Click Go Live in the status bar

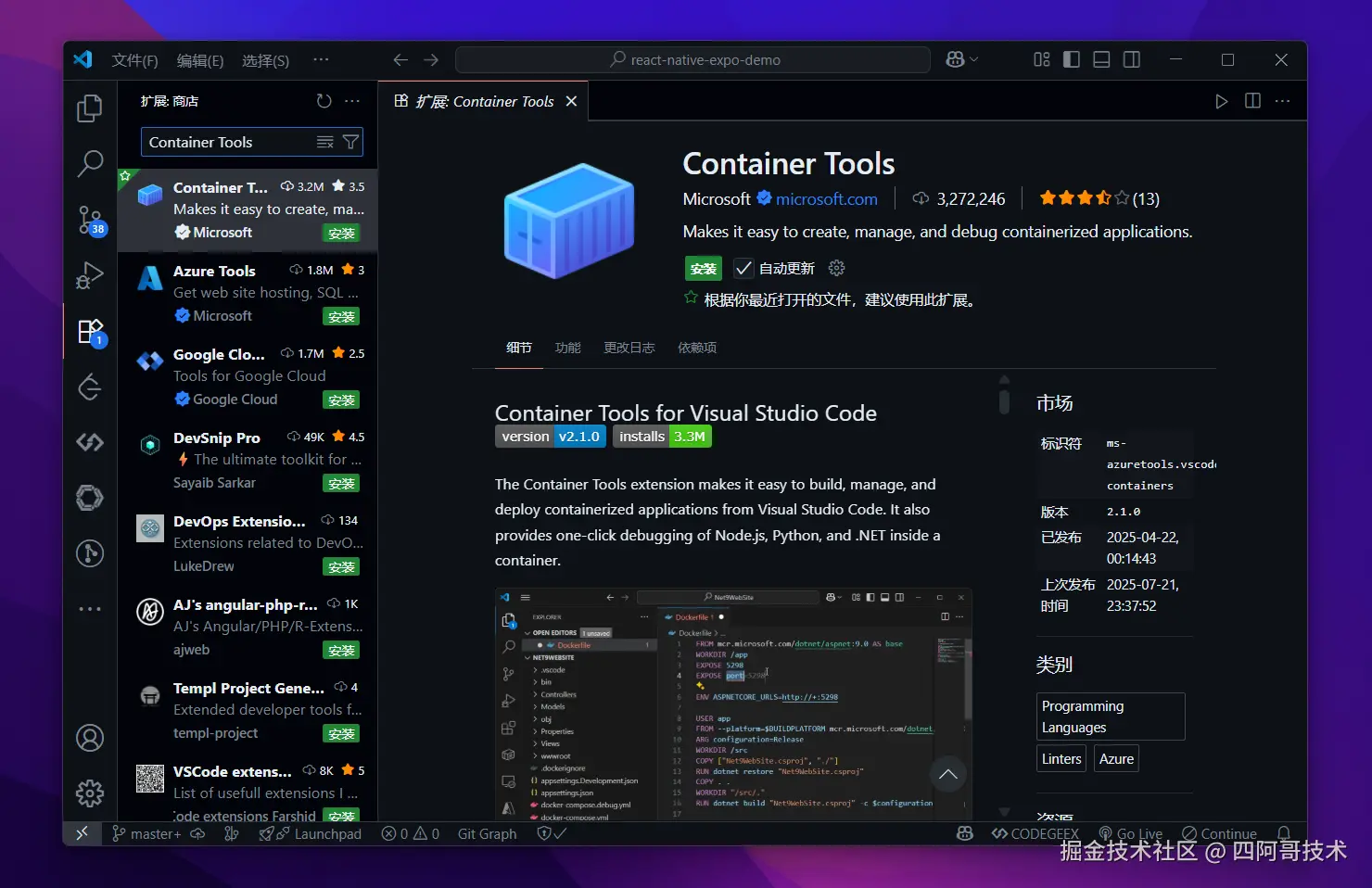(1130, 833)
